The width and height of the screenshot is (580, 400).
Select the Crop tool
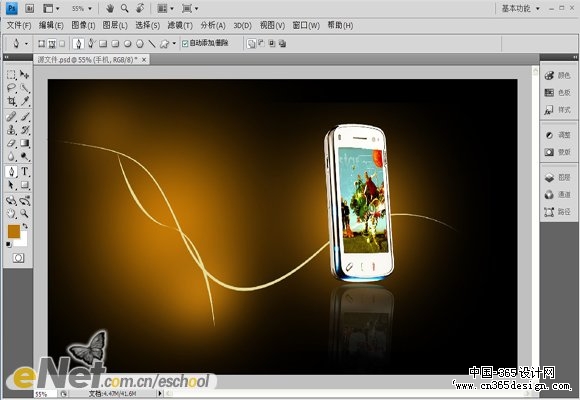pyautogui.click(x=11, y=101)
